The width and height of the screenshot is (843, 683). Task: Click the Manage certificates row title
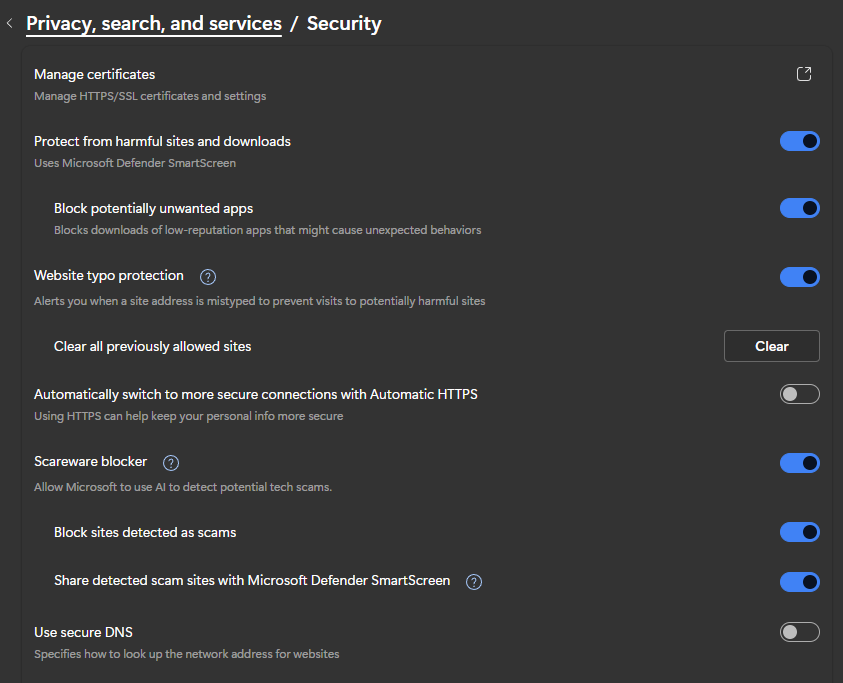point(94,74)
